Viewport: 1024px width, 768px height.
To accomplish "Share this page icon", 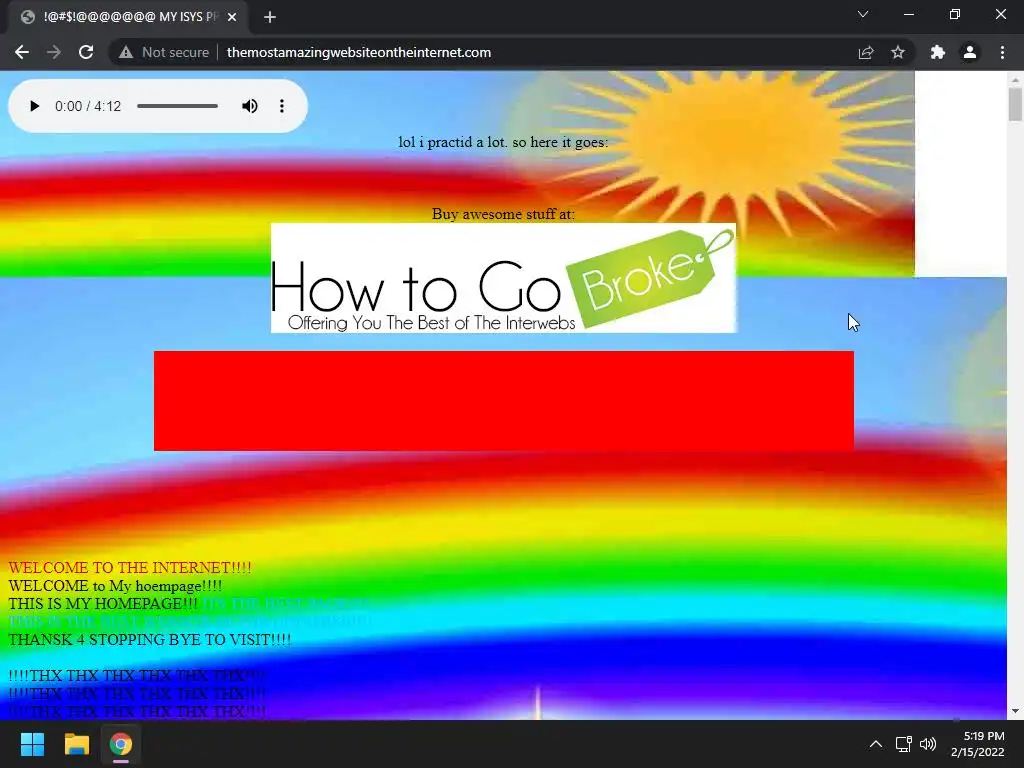I will click(x=866, y=52).
